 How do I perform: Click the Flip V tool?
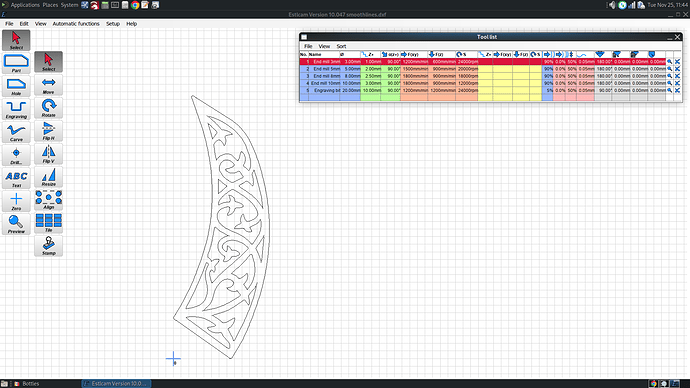(x=48, y=154)
